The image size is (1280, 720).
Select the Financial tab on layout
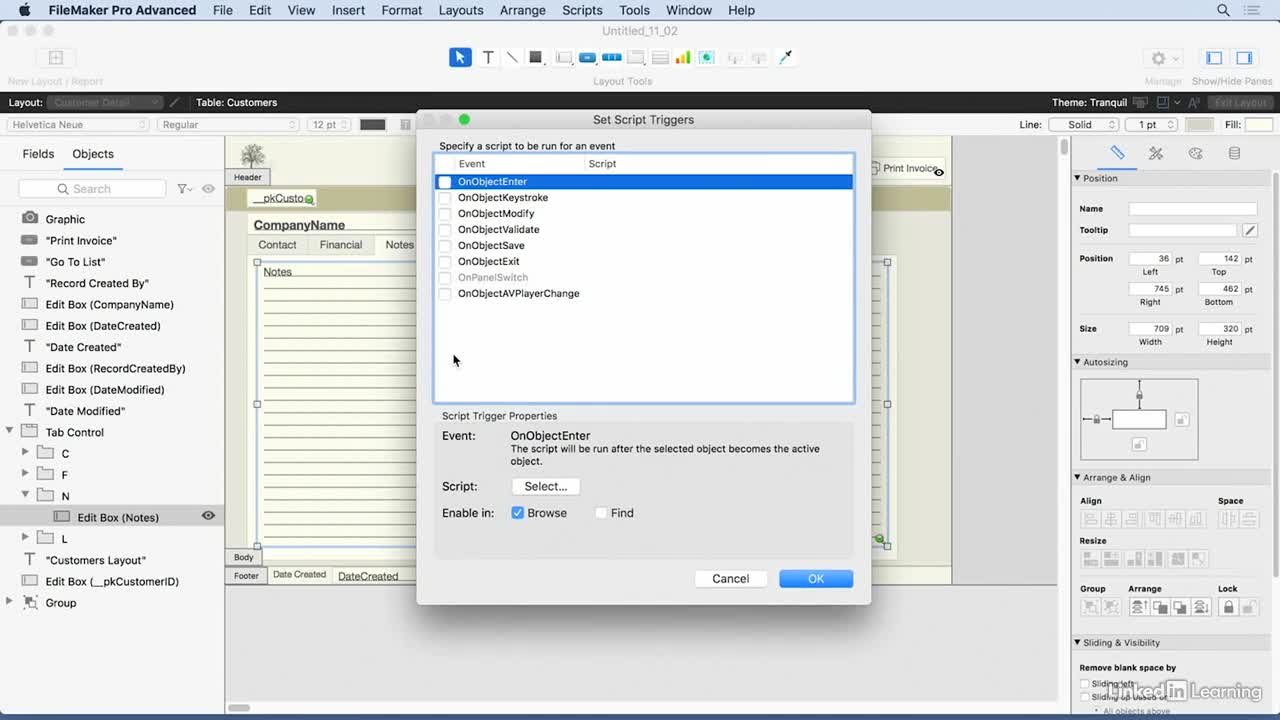click(x=341, y=245)
